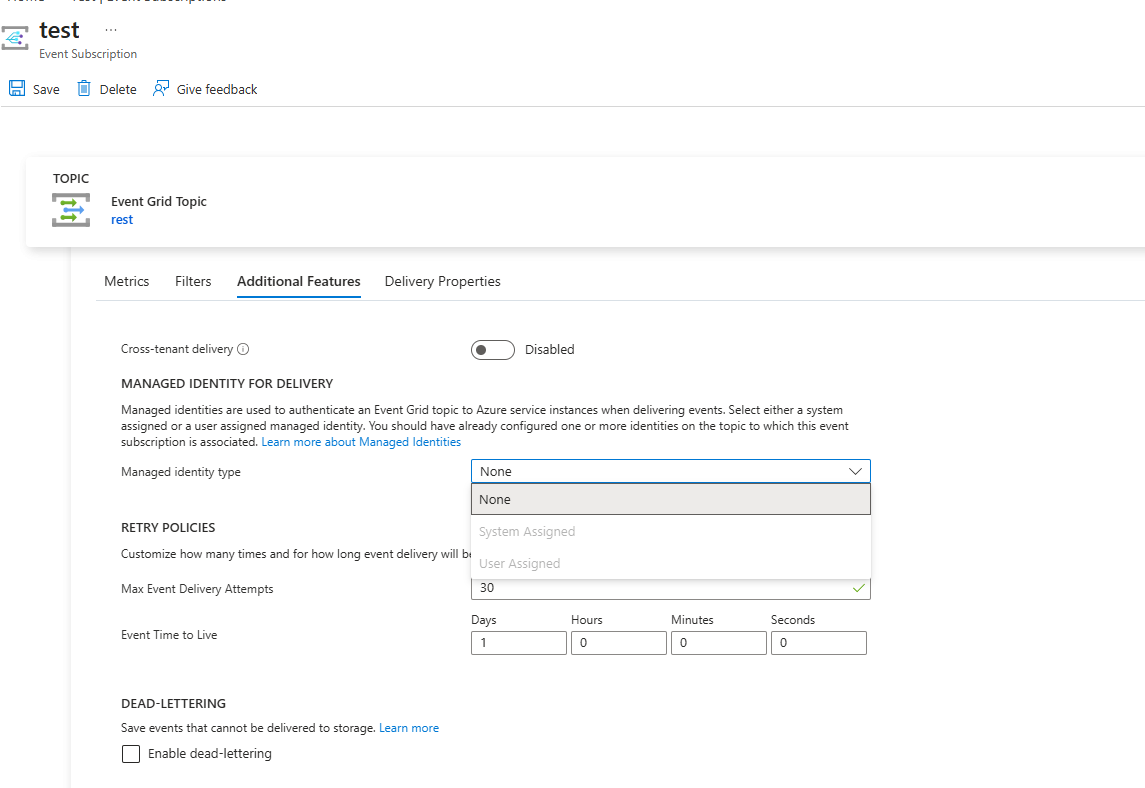
Task: Choose the System Assigned option
Action: point(670,532)
